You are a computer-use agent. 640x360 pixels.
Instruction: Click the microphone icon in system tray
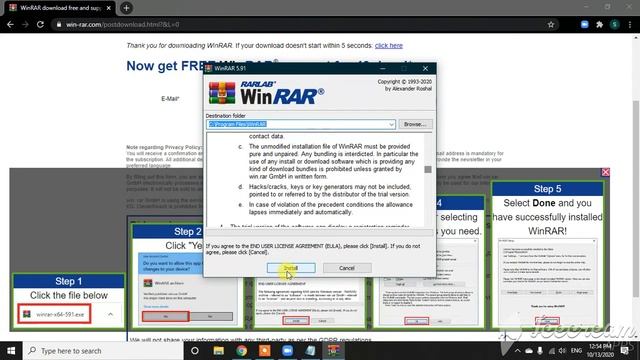click(x=540, y=351)
